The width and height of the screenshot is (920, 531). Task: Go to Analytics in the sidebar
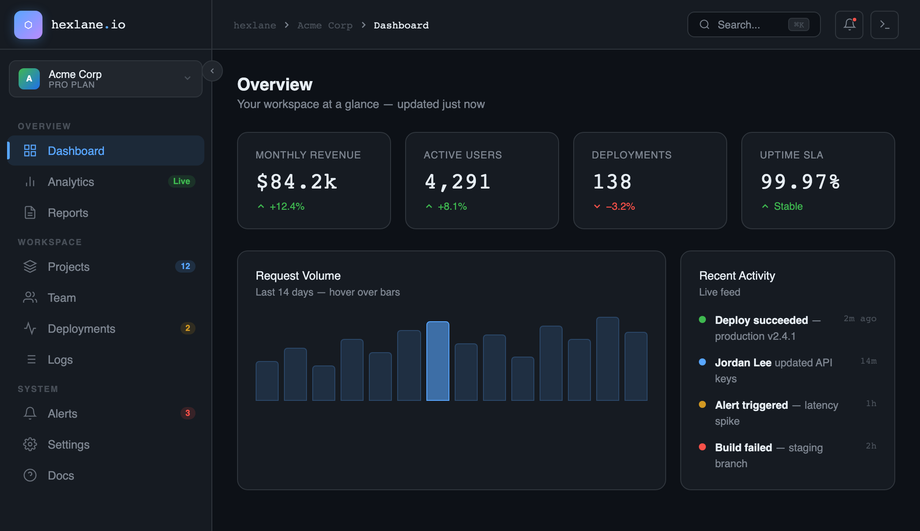click(106, 182)
